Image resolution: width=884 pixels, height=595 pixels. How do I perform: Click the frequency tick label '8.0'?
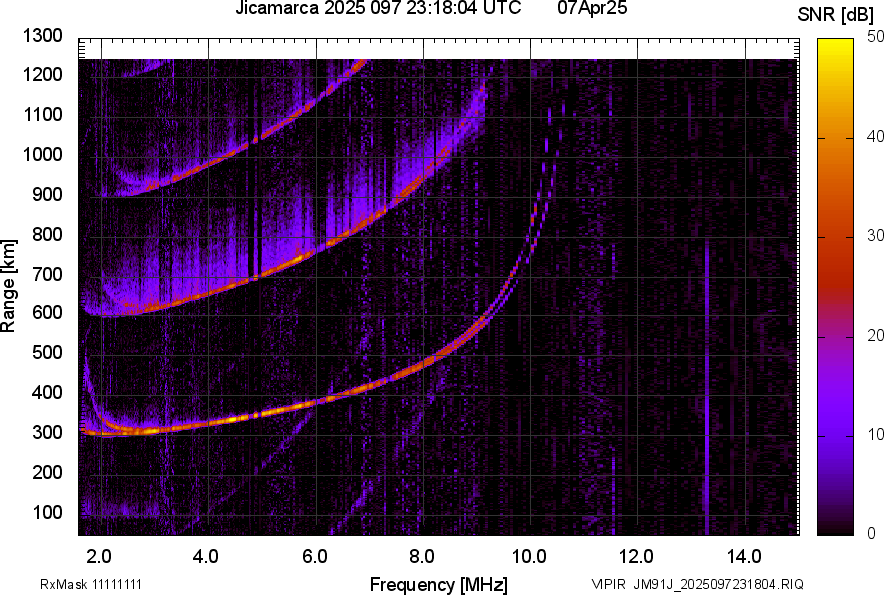tap(422, 557)
